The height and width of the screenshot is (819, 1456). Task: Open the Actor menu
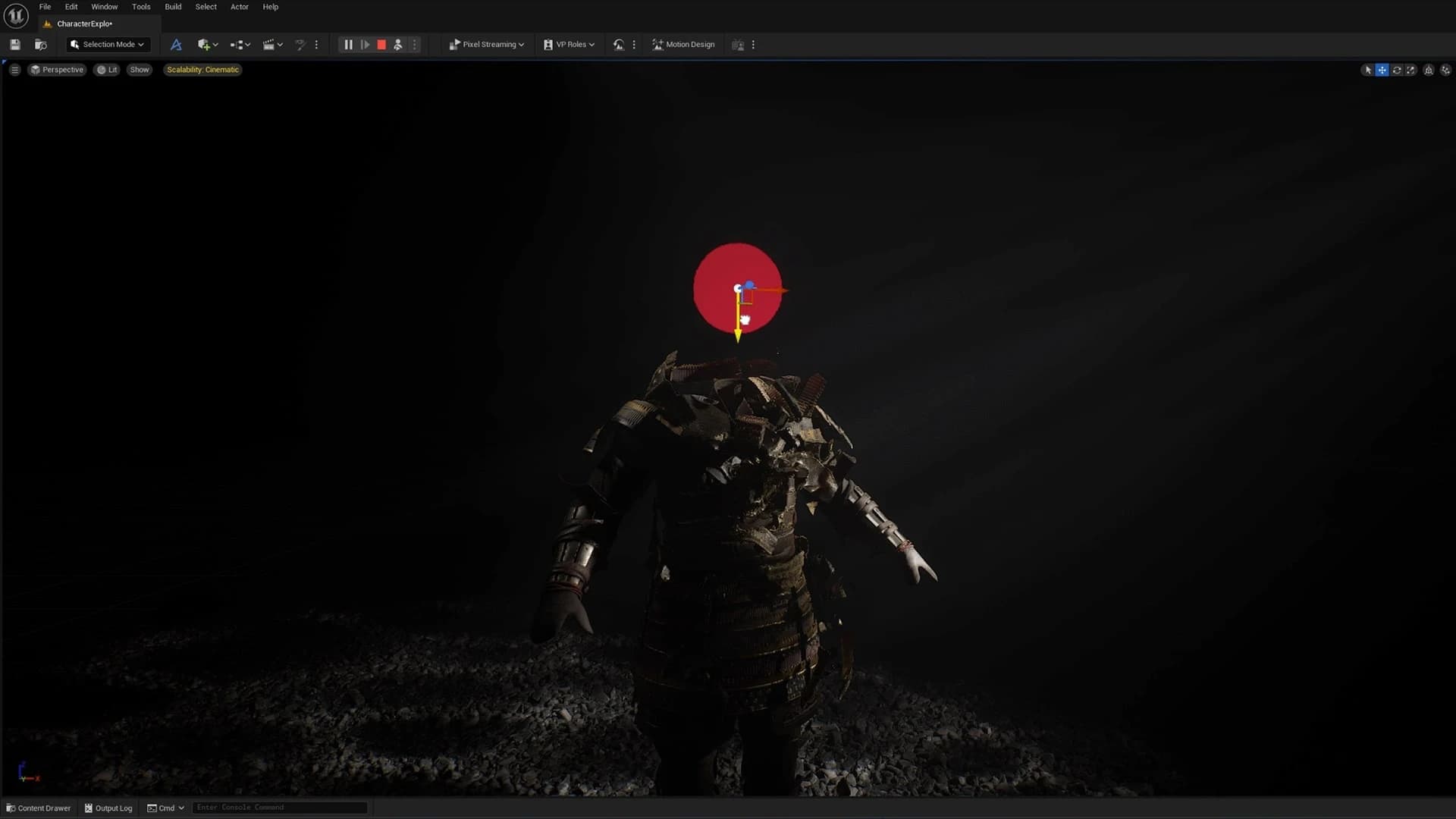pos(240,7)
